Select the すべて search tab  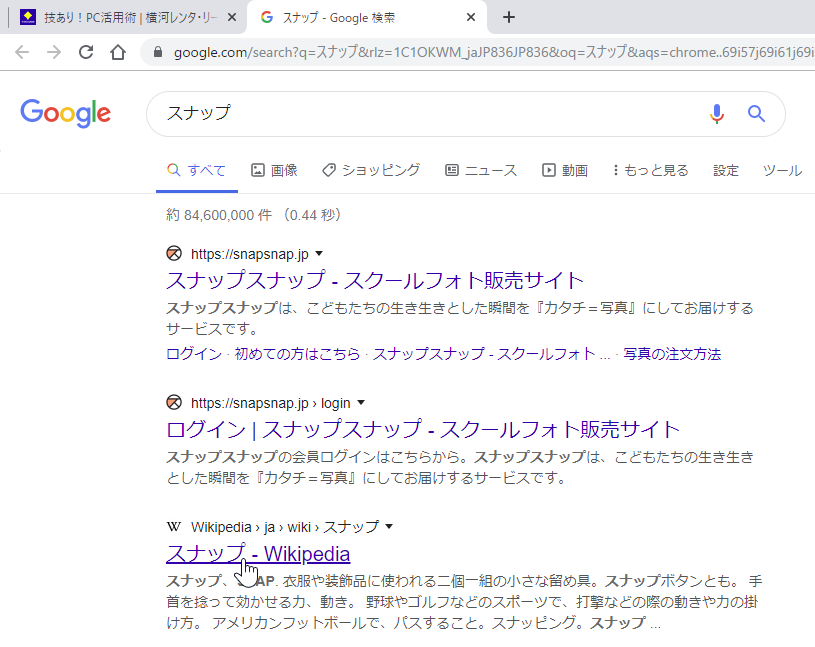(x=196, y=170)
